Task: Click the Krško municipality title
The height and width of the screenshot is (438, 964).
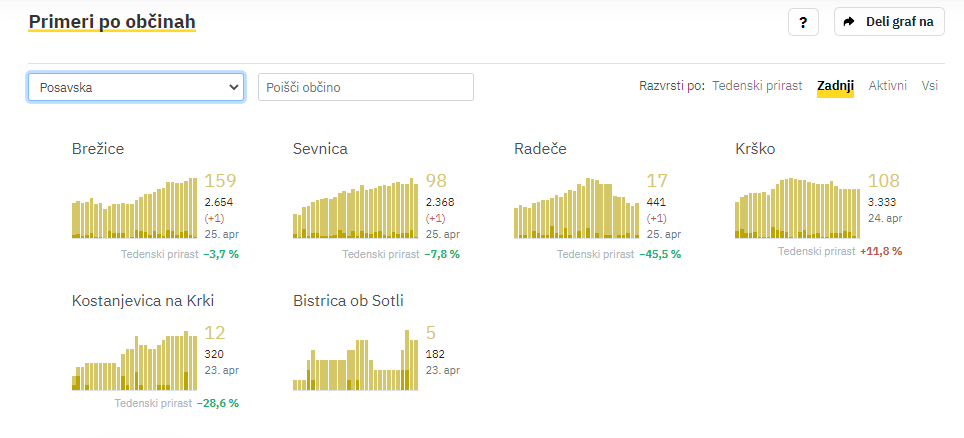Action: coord(755,149)
